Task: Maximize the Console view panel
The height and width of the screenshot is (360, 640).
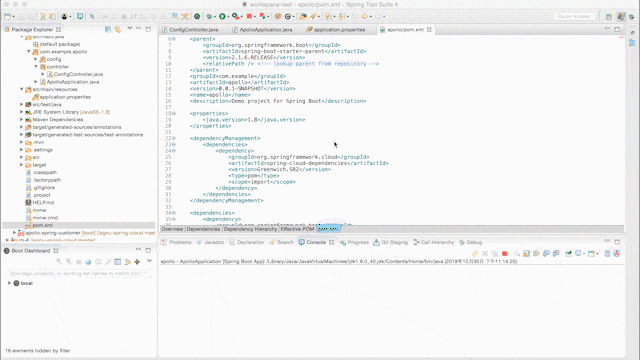Action: (x=617, y=241)
